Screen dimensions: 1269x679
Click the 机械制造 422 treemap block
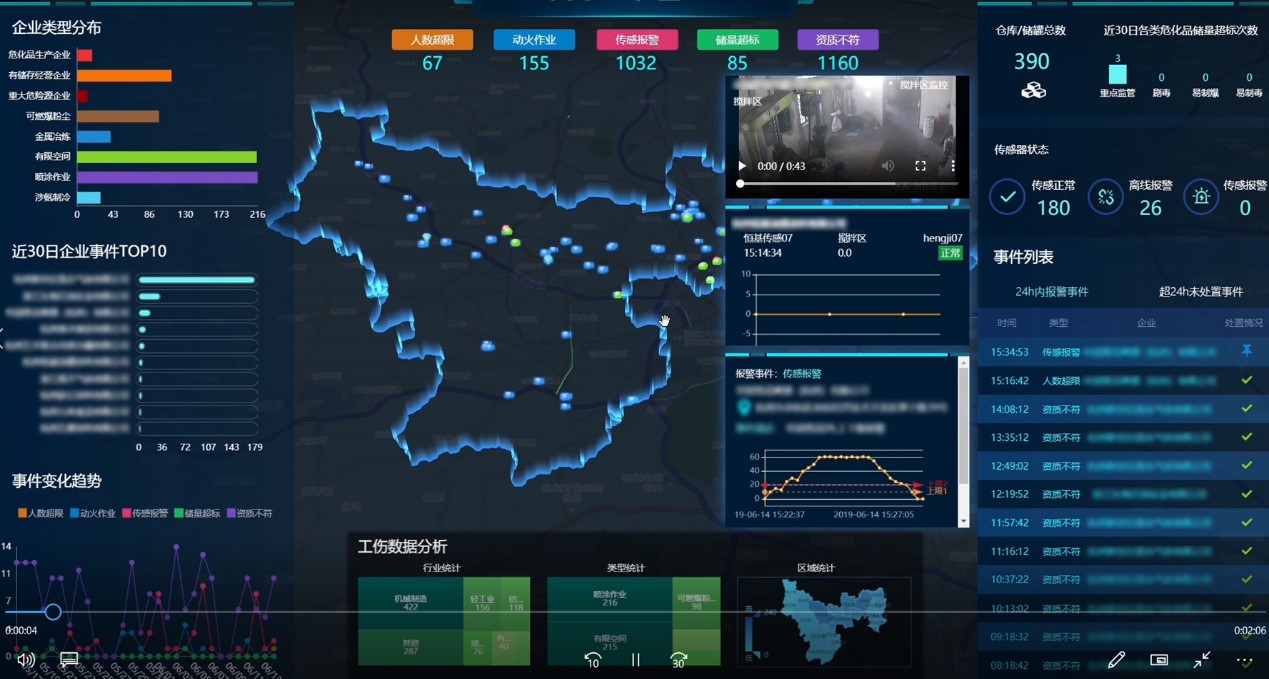411,602
